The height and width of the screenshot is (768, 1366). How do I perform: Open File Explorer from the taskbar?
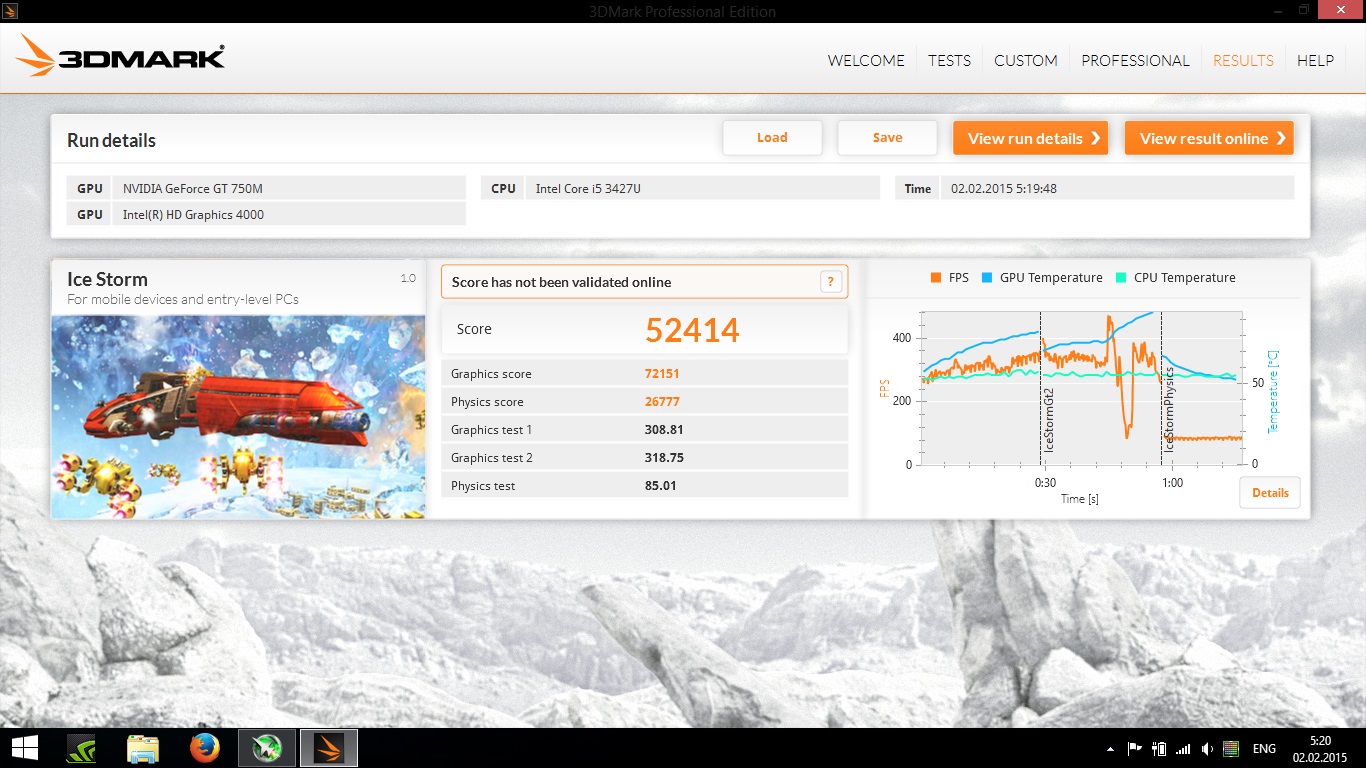[143, 748]
